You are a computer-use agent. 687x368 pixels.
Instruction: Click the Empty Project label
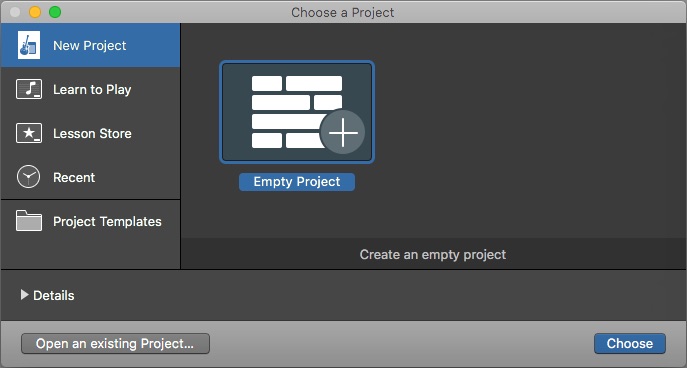pos(297,182)
